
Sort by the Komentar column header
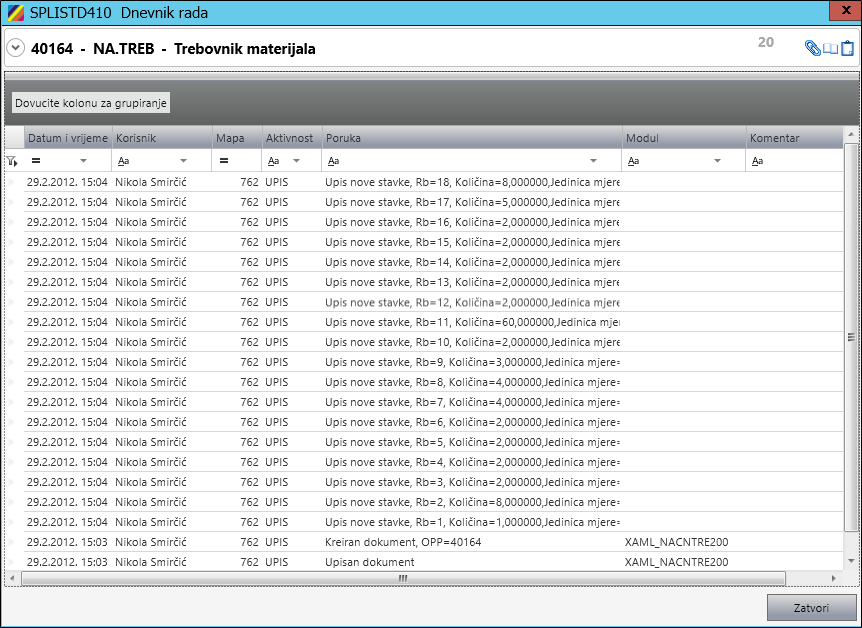coord(794,138)
